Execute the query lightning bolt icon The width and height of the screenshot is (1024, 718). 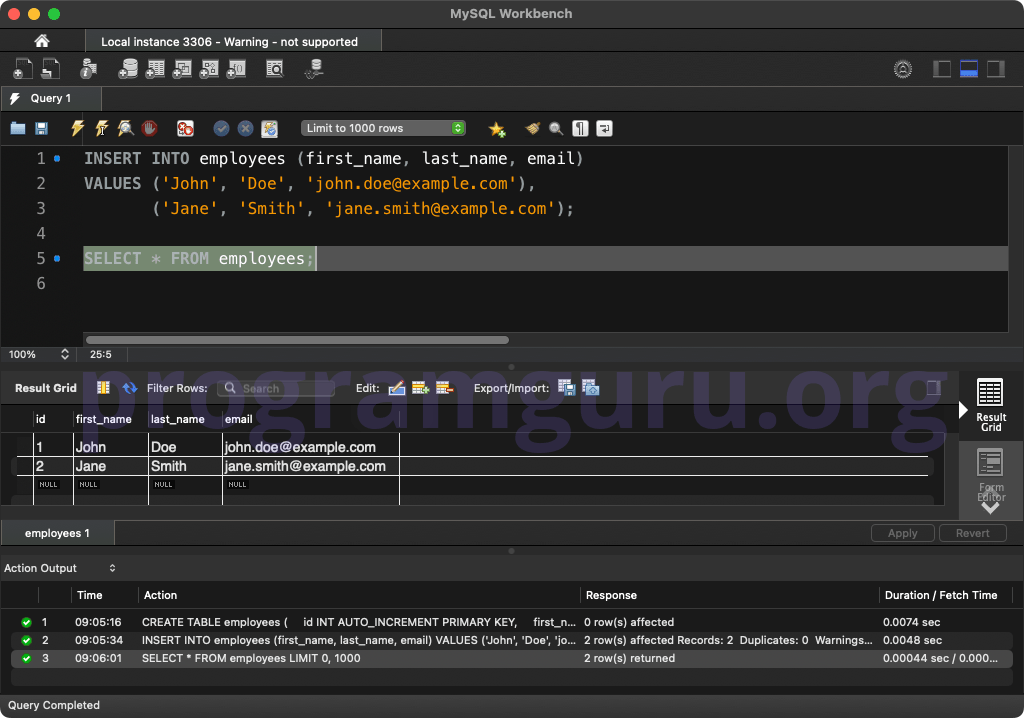78,128
